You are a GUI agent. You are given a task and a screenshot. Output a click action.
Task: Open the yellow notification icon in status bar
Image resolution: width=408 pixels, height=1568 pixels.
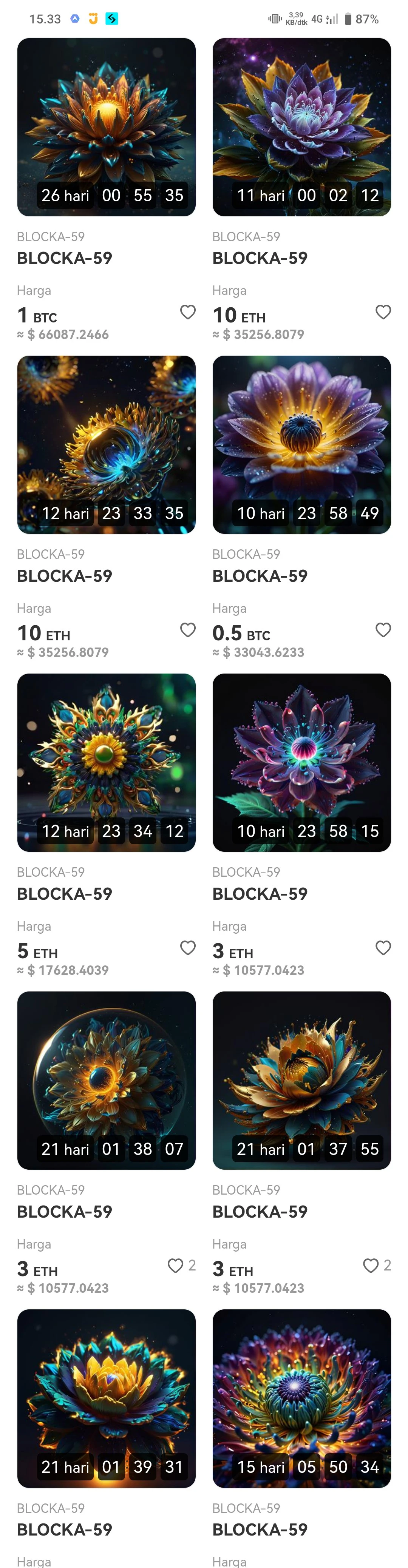[x=93, y=19]
